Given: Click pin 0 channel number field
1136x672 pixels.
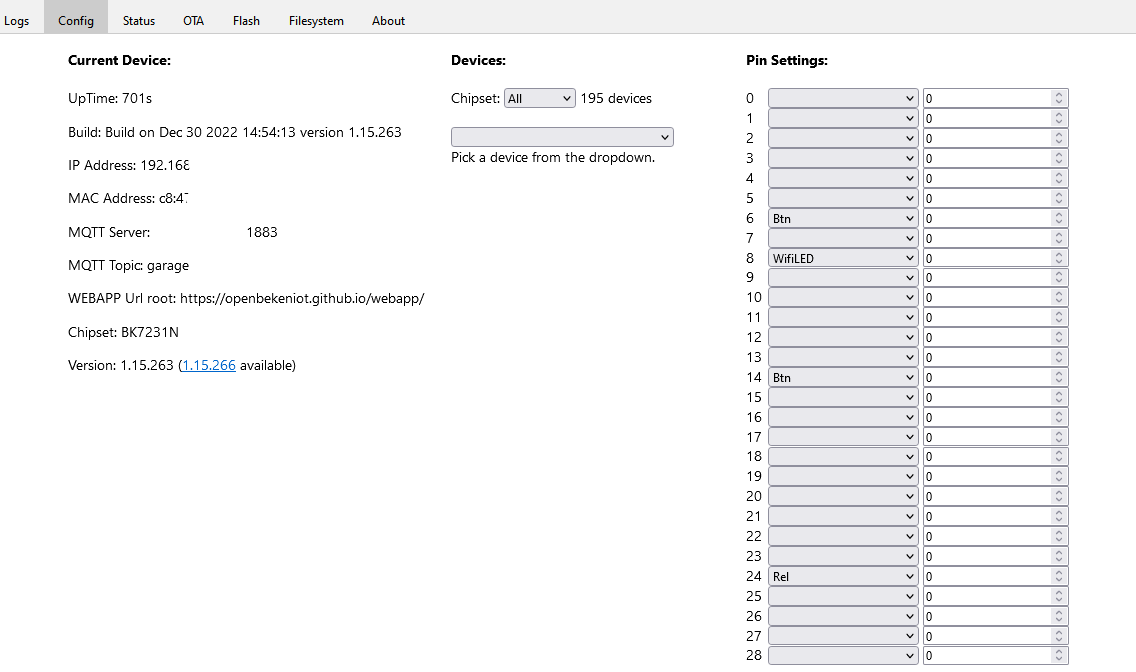Looking at the screenshot, I should click(987, 98).
